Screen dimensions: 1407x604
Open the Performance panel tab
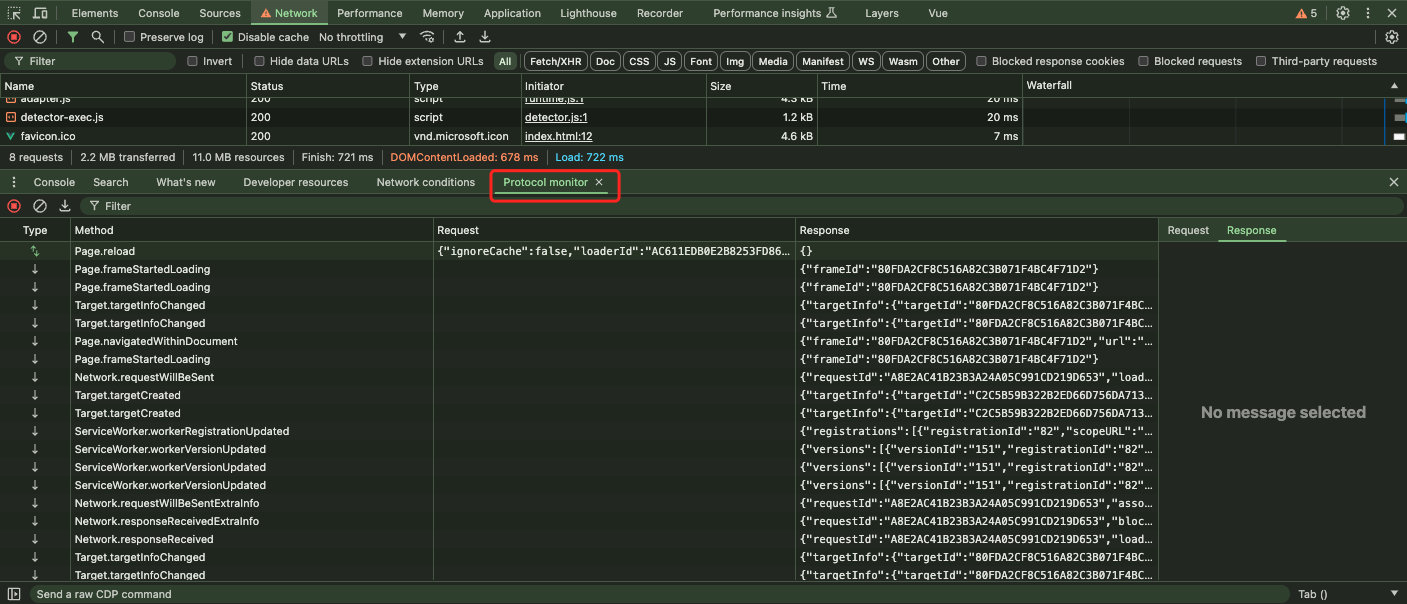(370, 13)
